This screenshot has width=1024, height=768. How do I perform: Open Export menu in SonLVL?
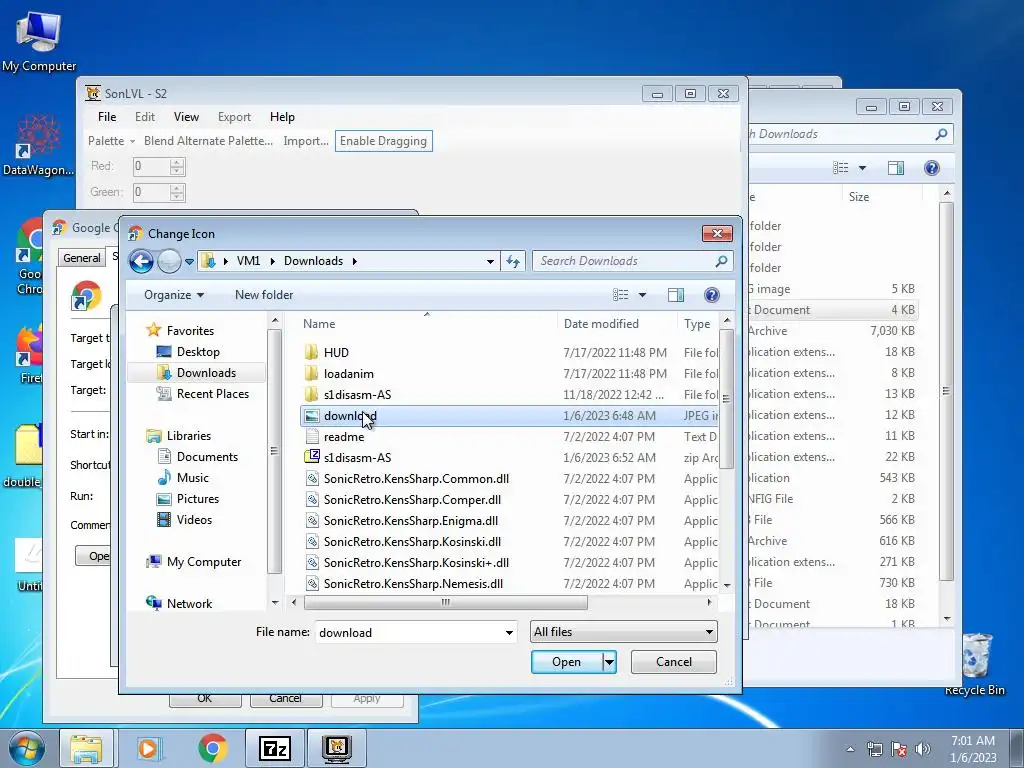[x=234, y=117]
